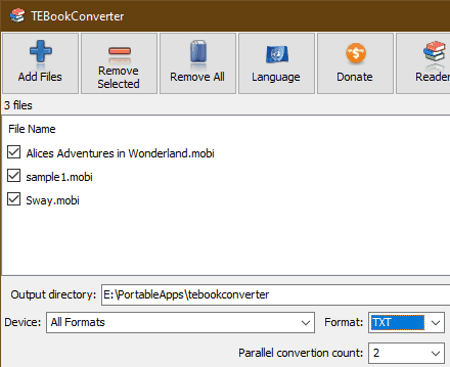Uncheck Alices Adventures in Wonderland.mobi checkbox
450x367 pixels.
point(14,152)
